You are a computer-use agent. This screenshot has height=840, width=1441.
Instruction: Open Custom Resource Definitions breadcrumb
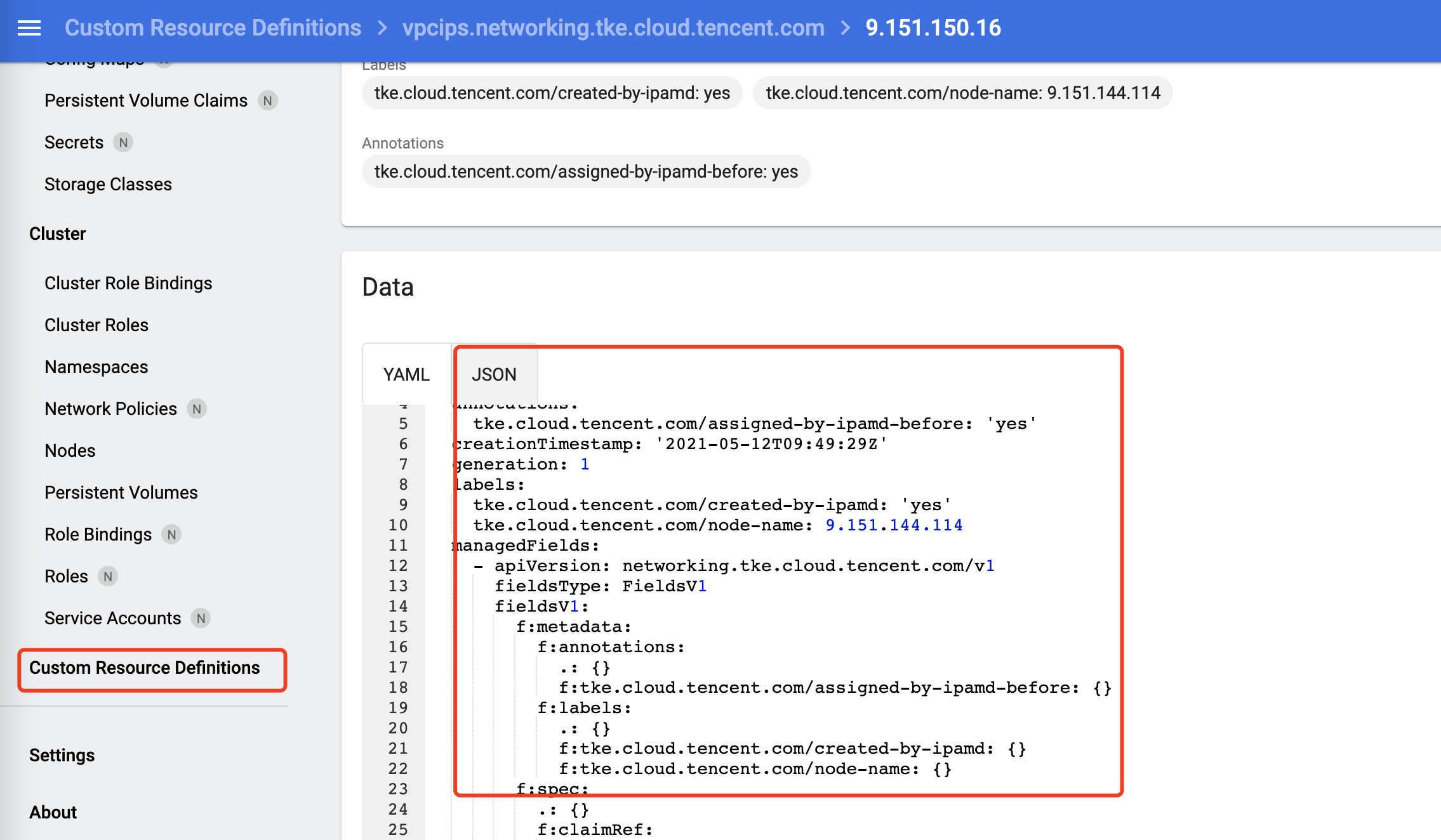click(x=213, y=27)
